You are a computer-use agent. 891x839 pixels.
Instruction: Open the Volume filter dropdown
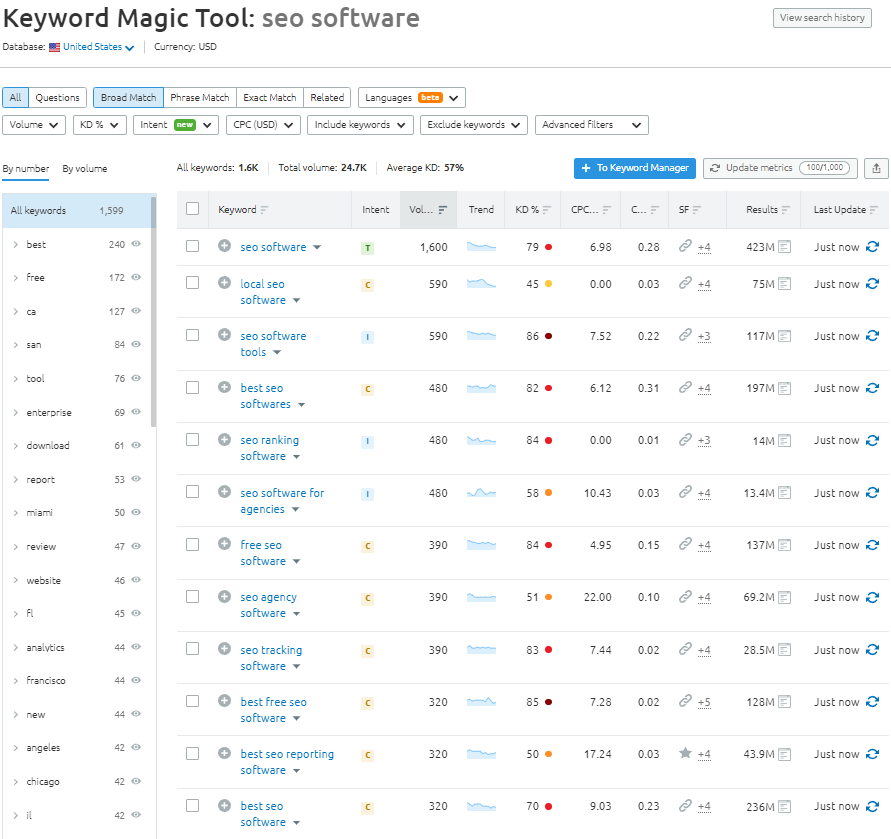tap(34, 125)
